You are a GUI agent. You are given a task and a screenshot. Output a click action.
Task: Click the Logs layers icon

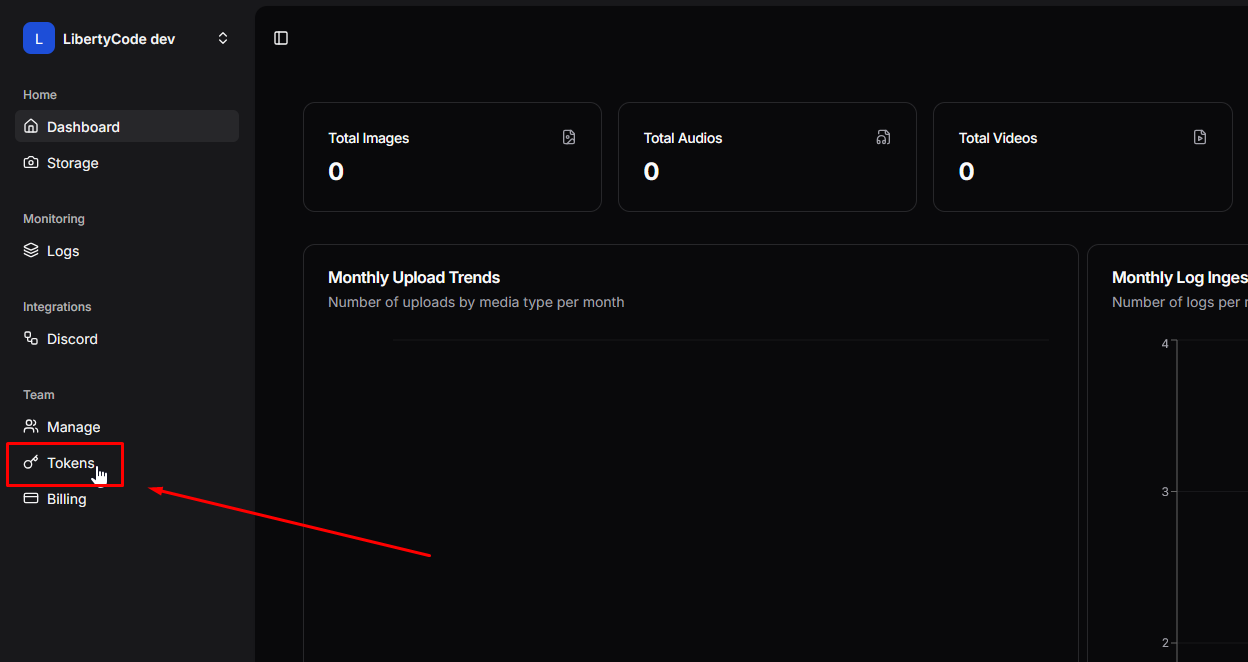pos(31,251)
